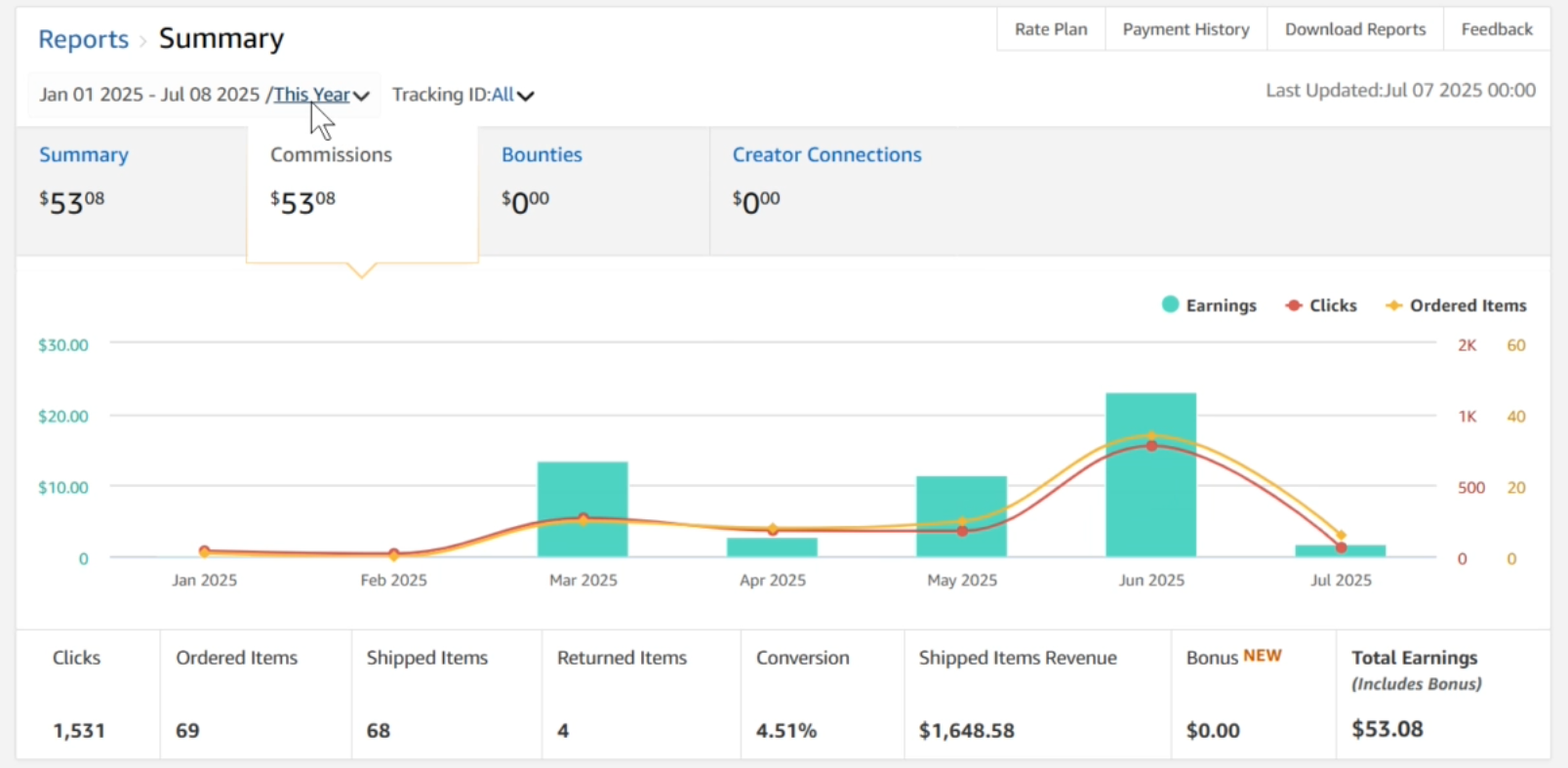
Task: Select the Bounties card
Action: (593, 191)
